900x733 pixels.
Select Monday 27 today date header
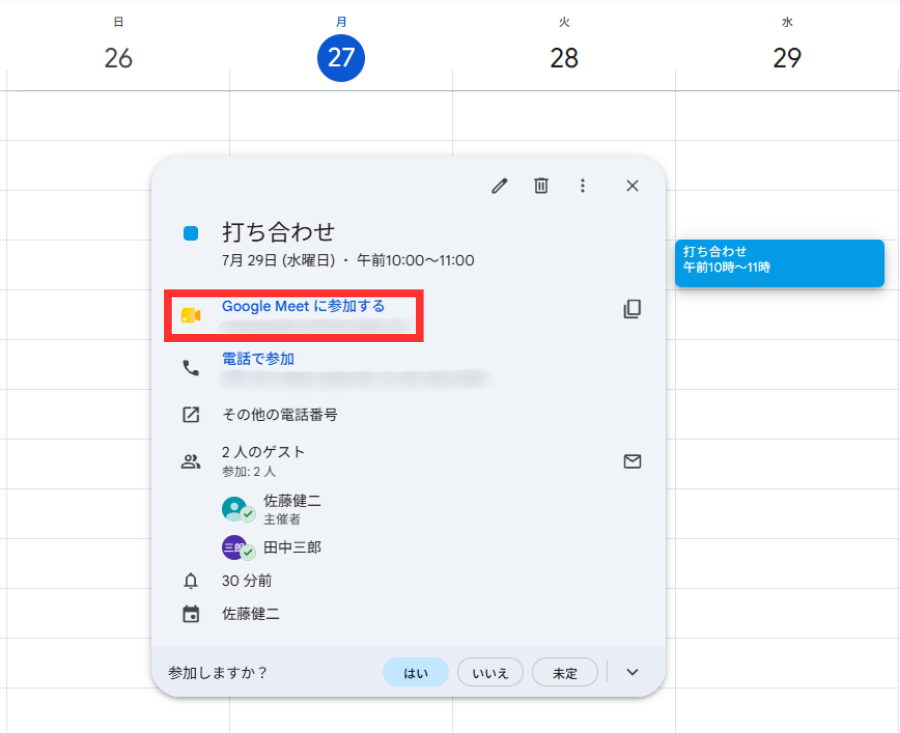click(341, 58)
